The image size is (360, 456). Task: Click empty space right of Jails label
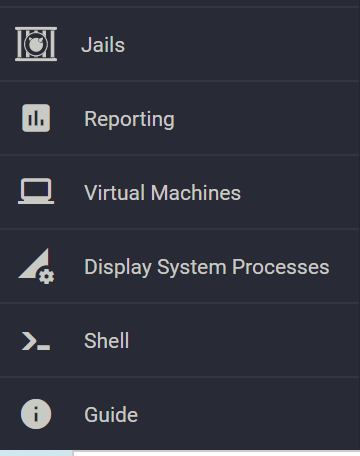point(240,45)
